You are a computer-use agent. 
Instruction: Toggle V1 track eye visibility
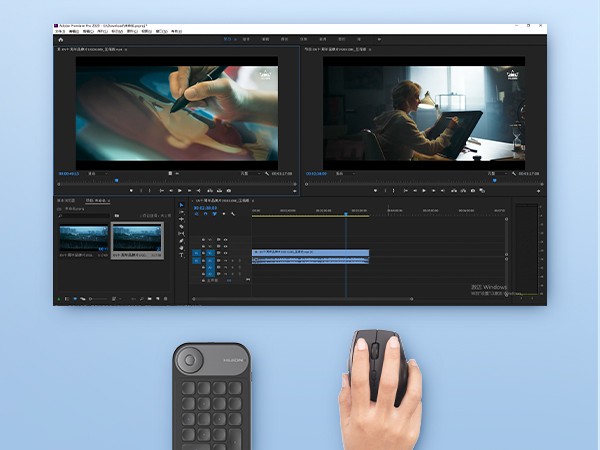point(225,253)
